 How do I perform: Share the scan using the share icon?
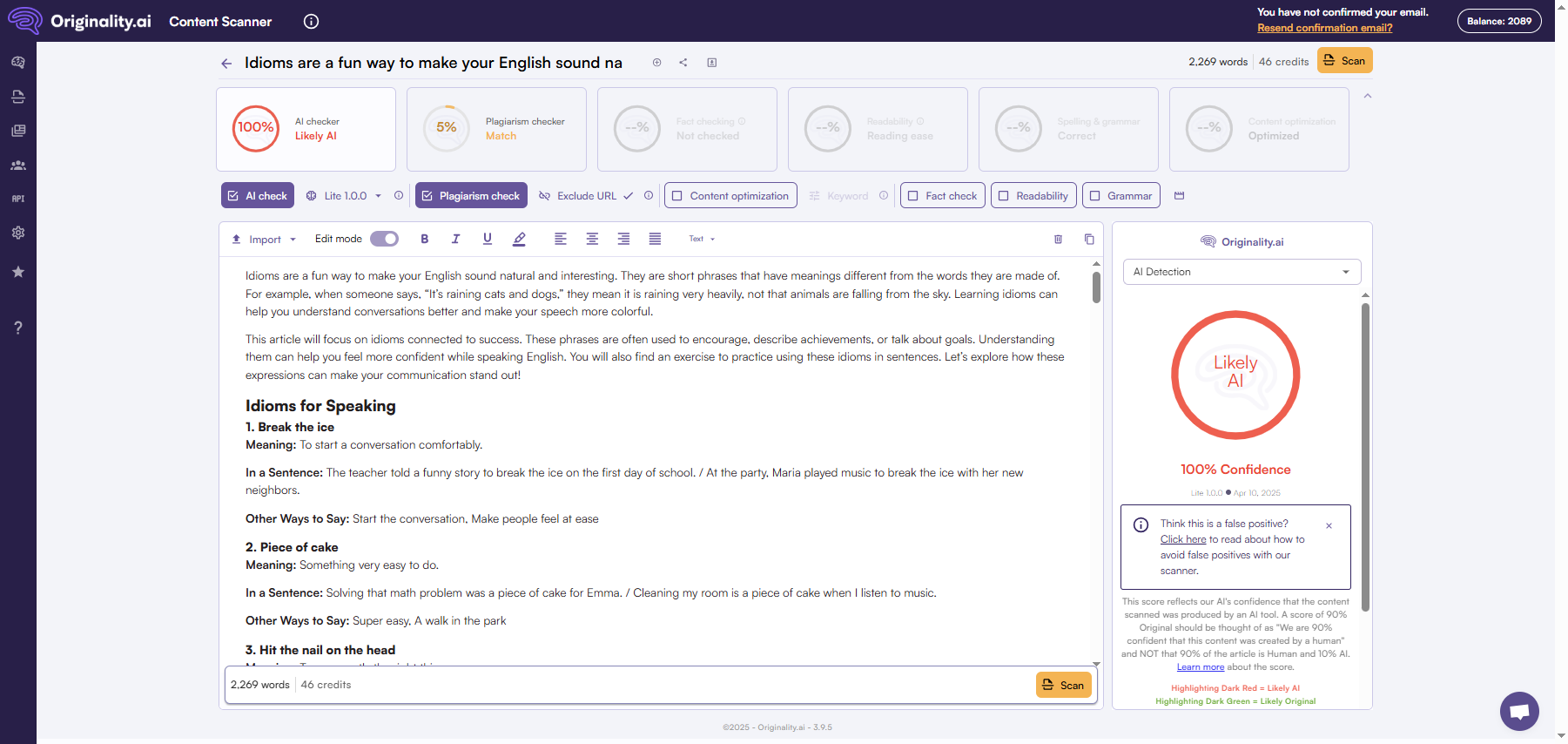(683, 63)
